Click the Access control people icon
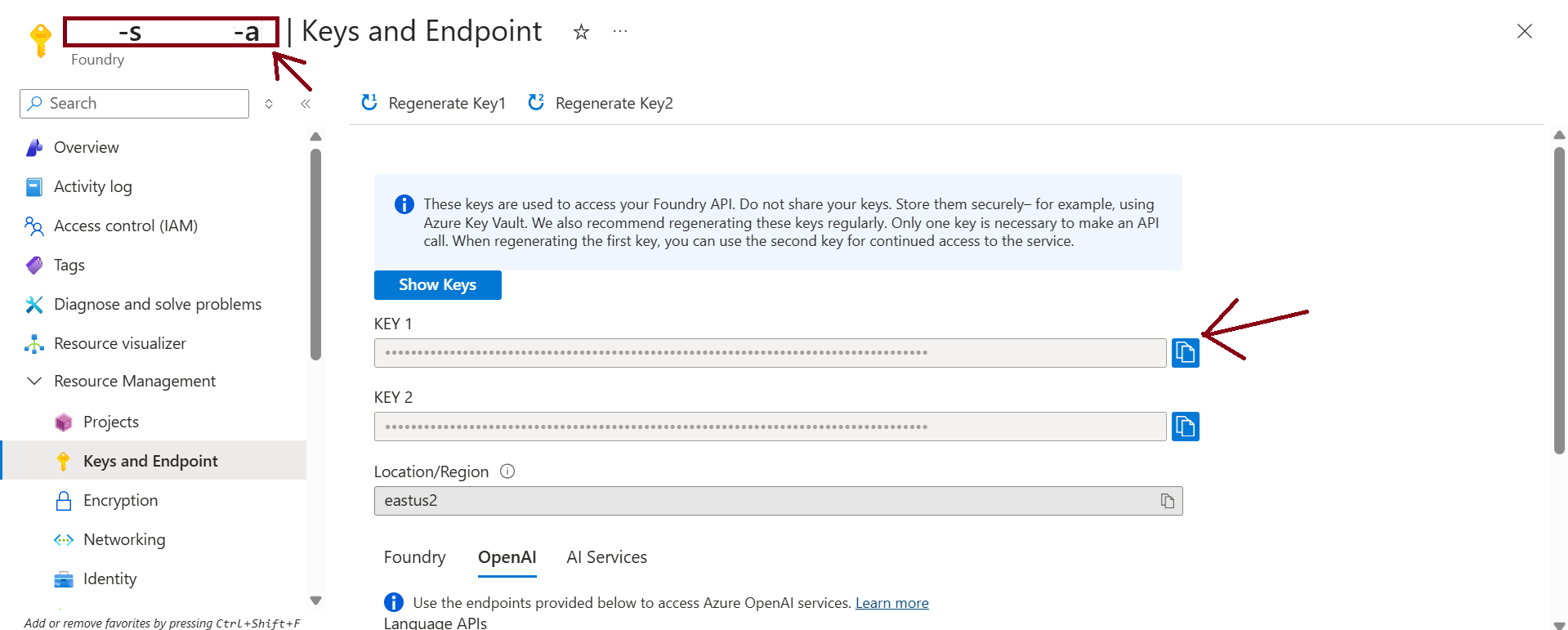 34,226
